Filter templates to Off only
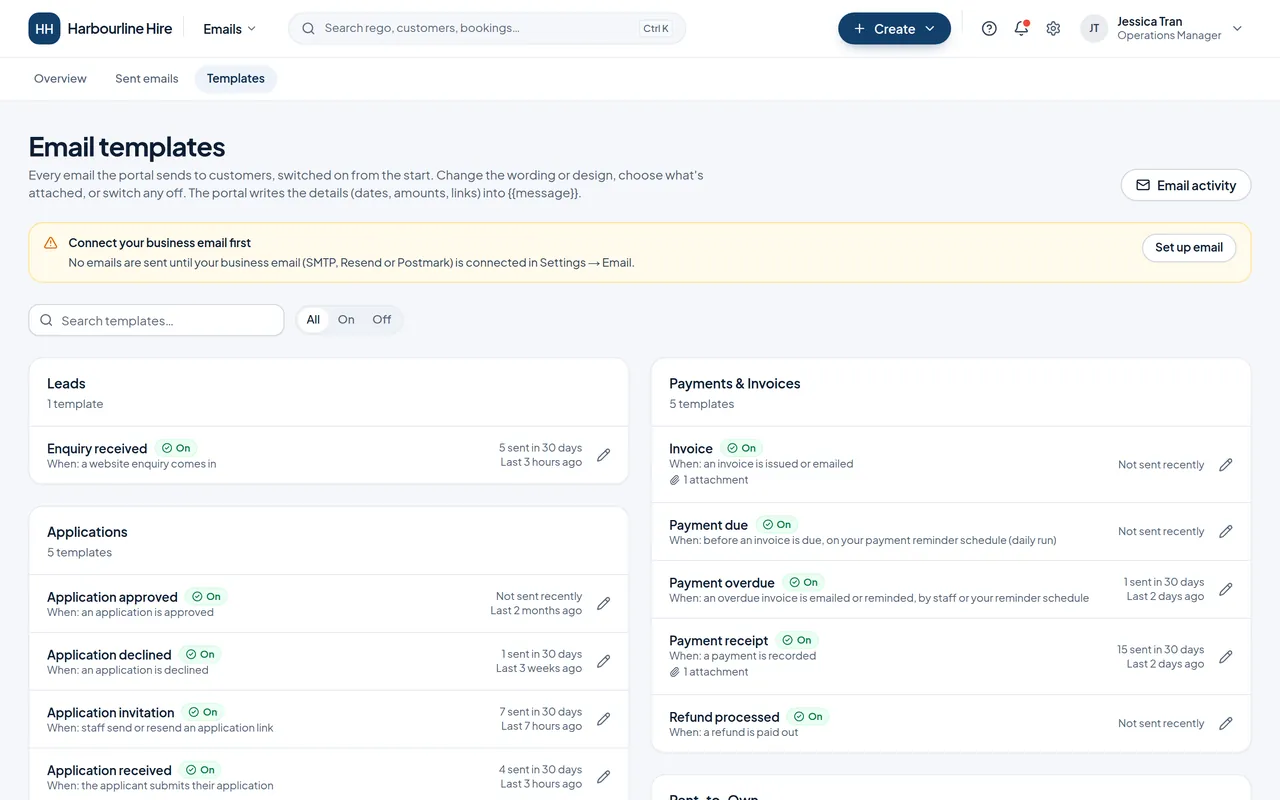Image resolution: width=1280 pixels, height=800 pixels. 382,320
